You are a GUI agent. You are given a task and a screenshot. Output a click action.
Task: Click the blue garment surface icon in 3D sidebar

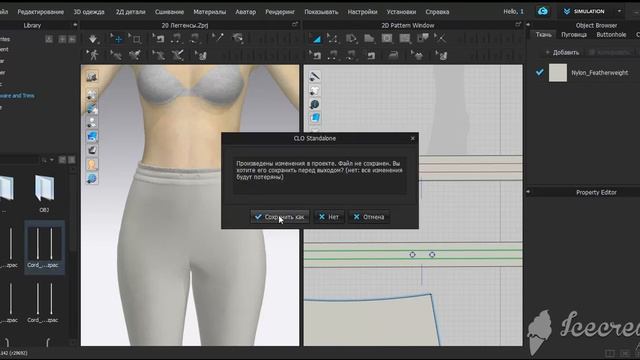click(x=92, y=136)
